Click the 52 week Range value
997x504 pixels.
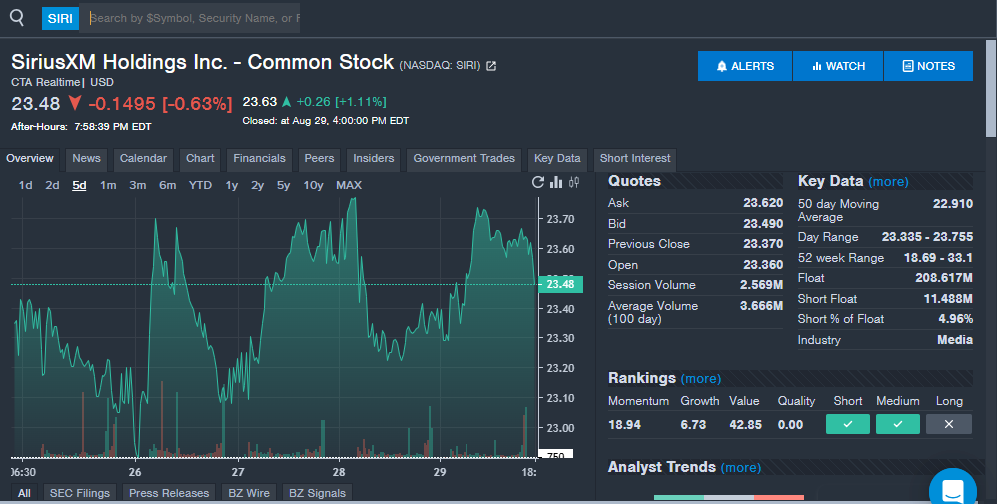(939, 257)
